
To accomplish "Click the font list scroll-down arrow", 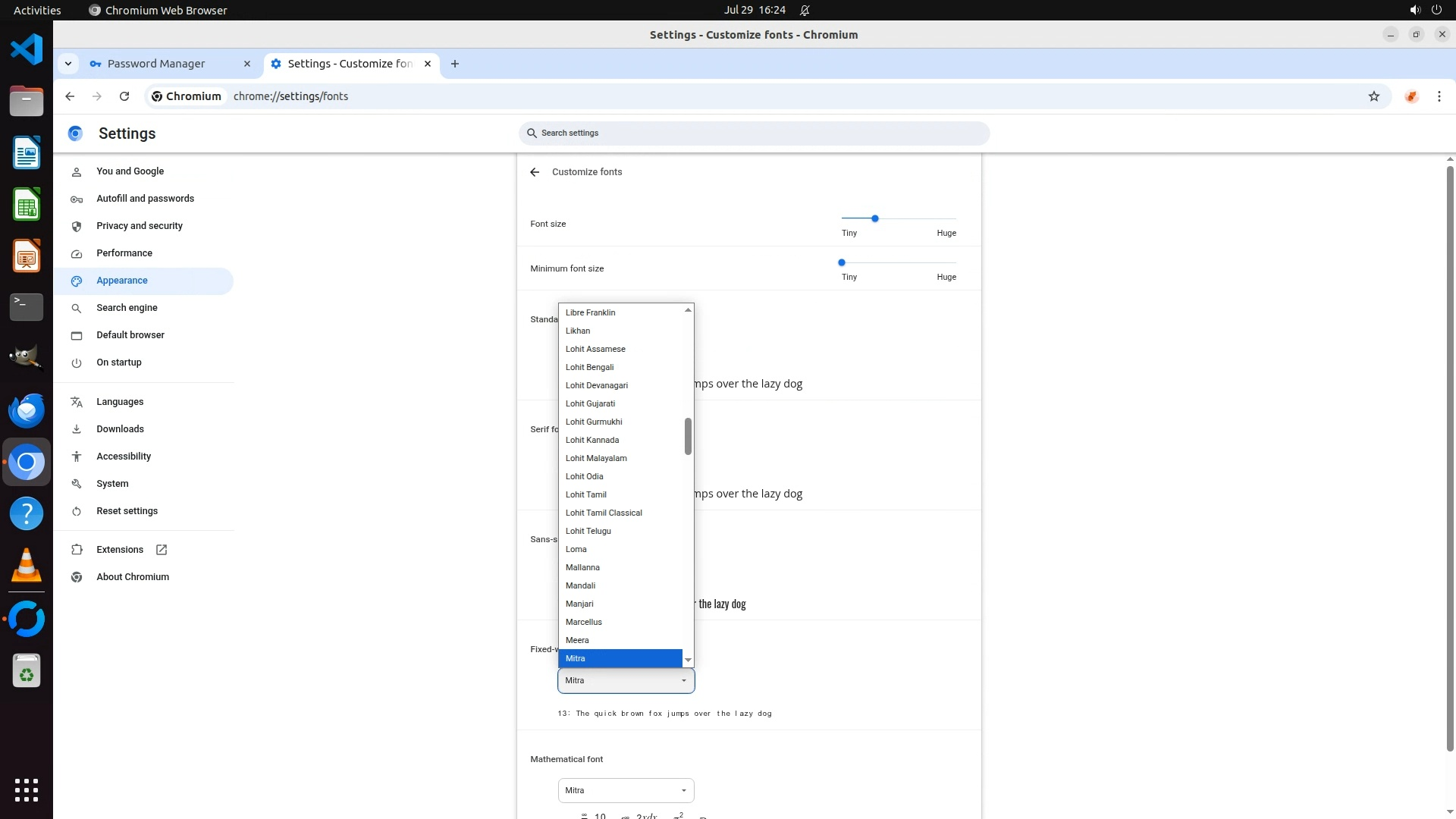I will pyautogui.click(x=688, y=661).
